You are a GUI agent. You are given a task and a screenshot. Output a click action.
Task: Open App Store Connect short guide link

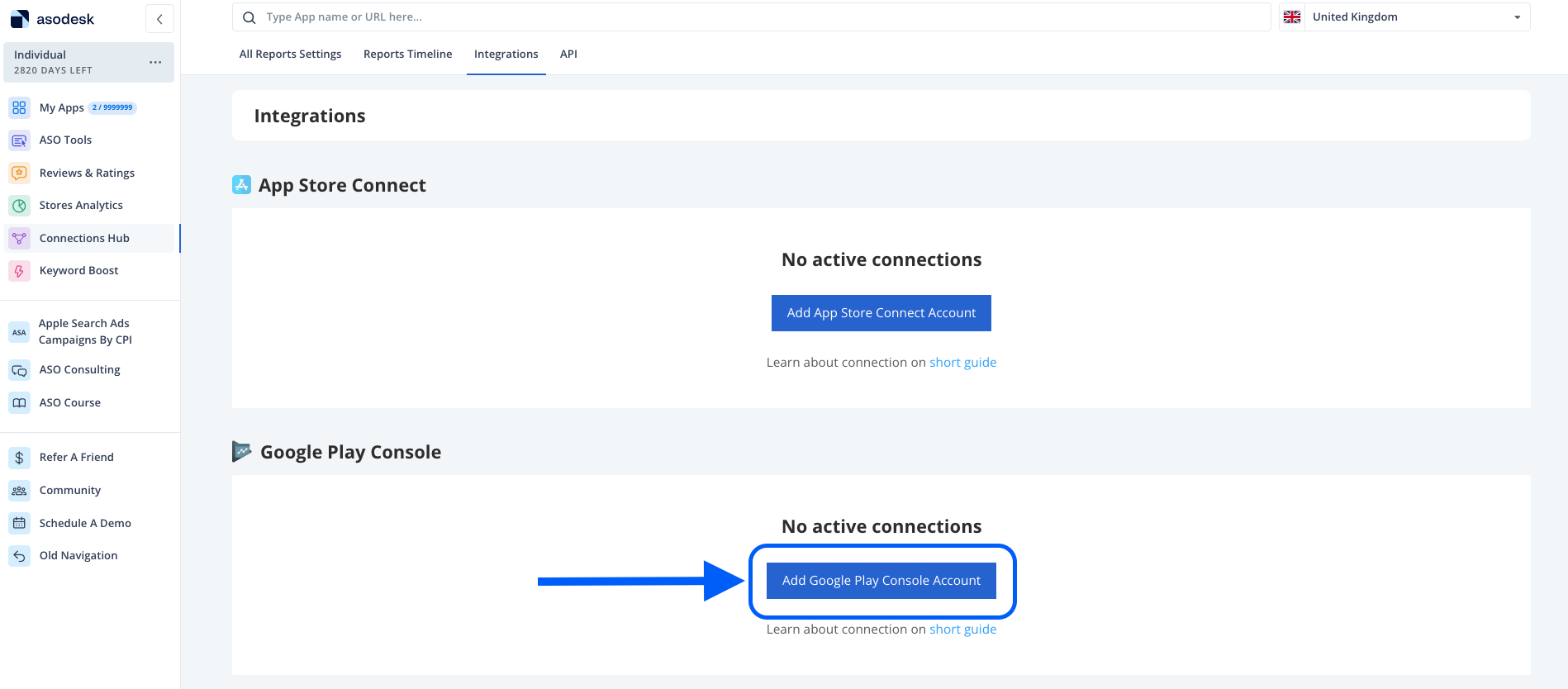(962, 363)
